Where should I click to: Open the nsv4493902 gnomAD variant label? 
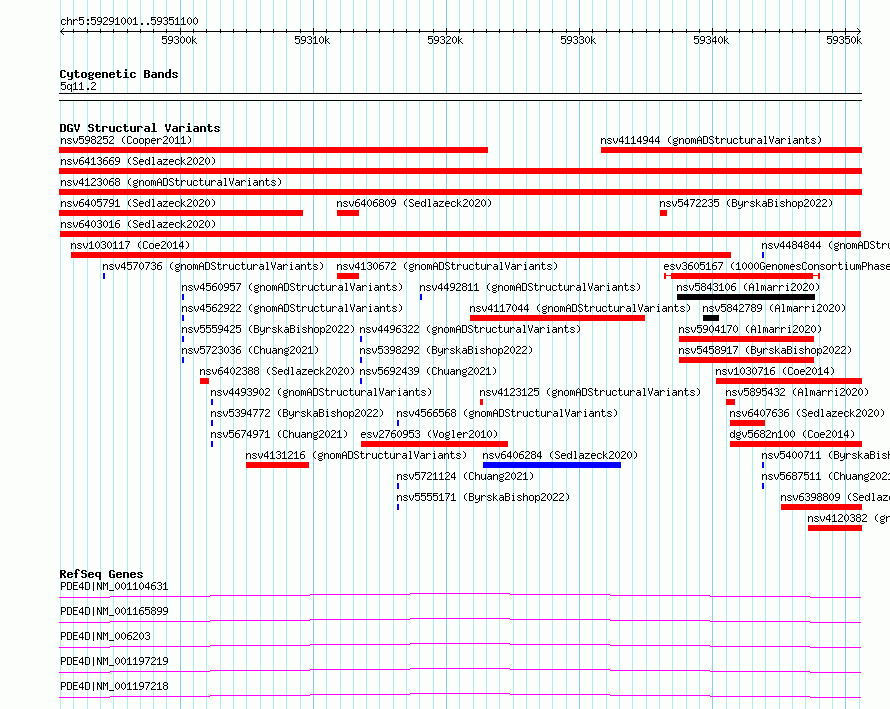[x=321, y=392]
